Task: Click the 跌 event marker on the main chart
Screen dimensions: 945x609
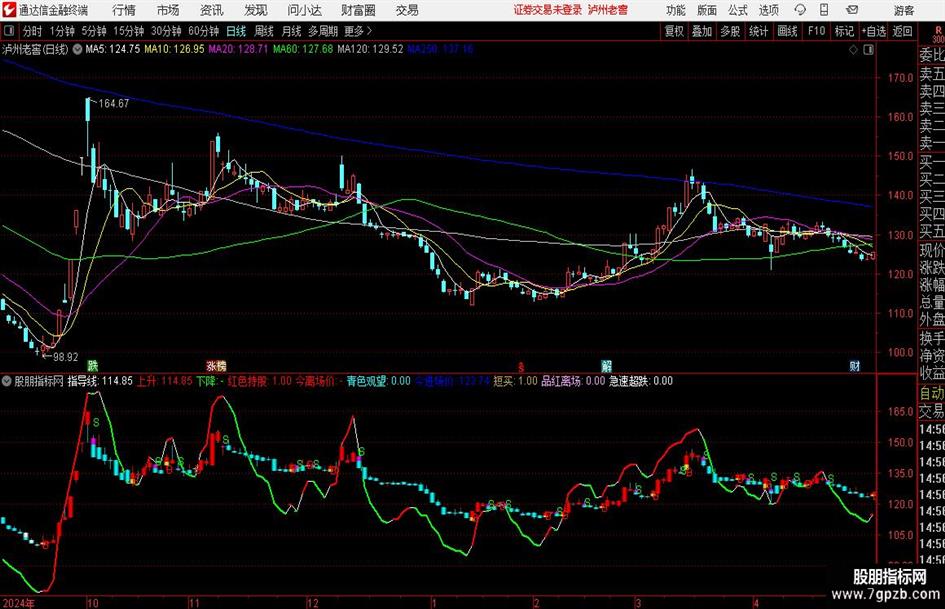Action: (92, 365)
